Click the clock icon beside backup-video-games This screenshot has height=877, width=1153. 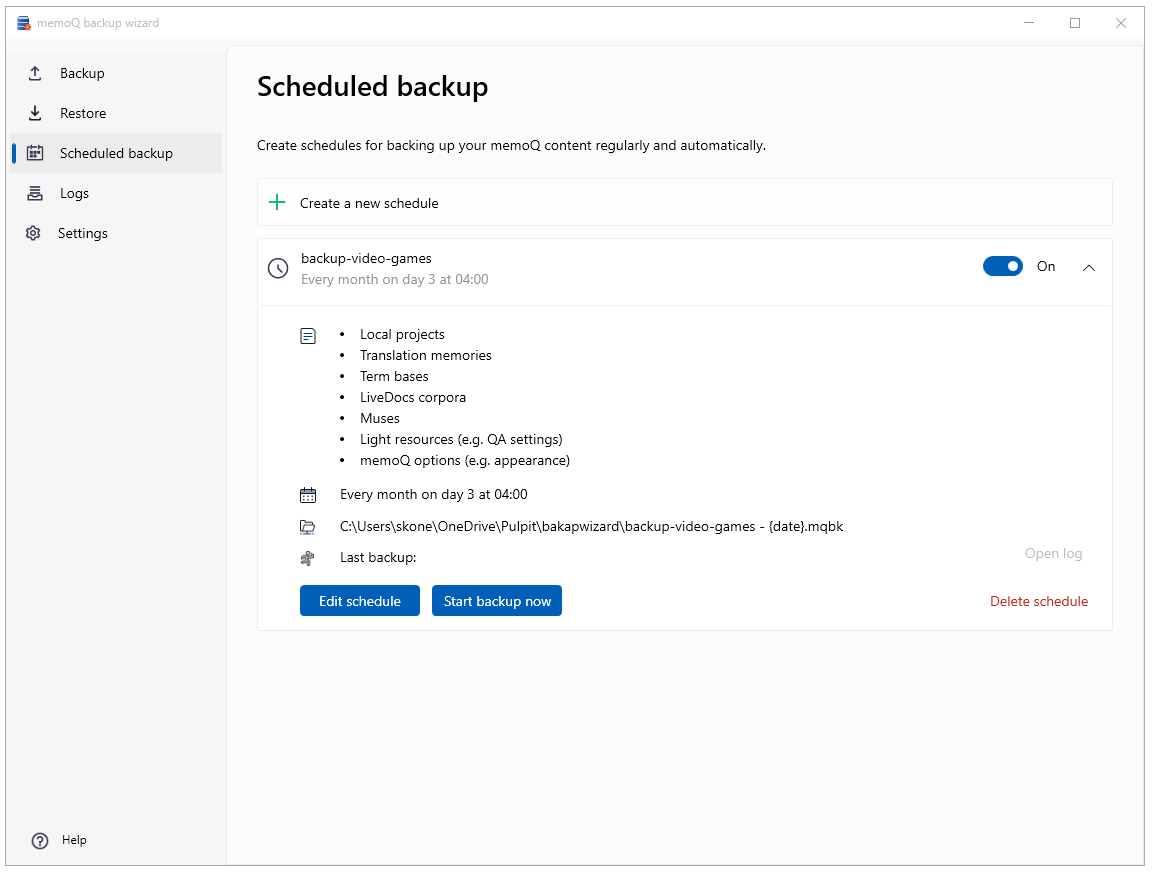(x=277, y=267)
